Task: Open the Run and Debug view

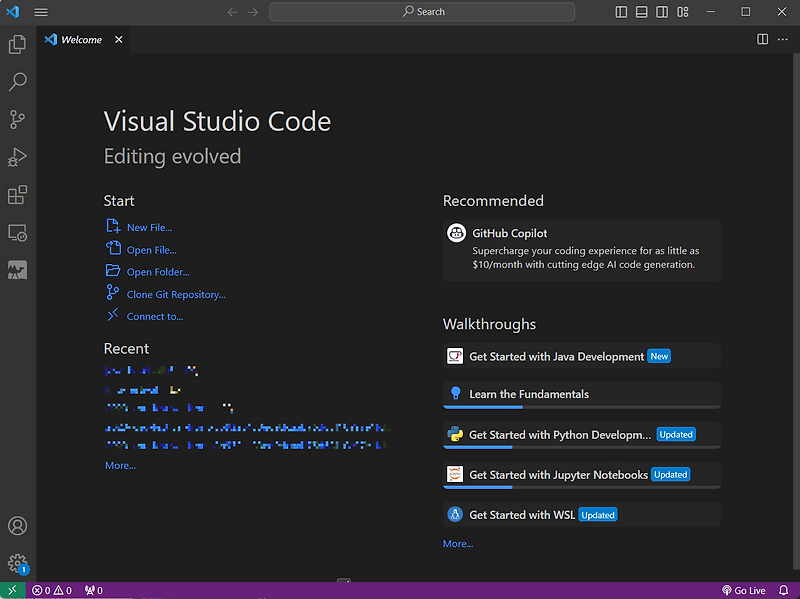Action: [x=17, y=157]
